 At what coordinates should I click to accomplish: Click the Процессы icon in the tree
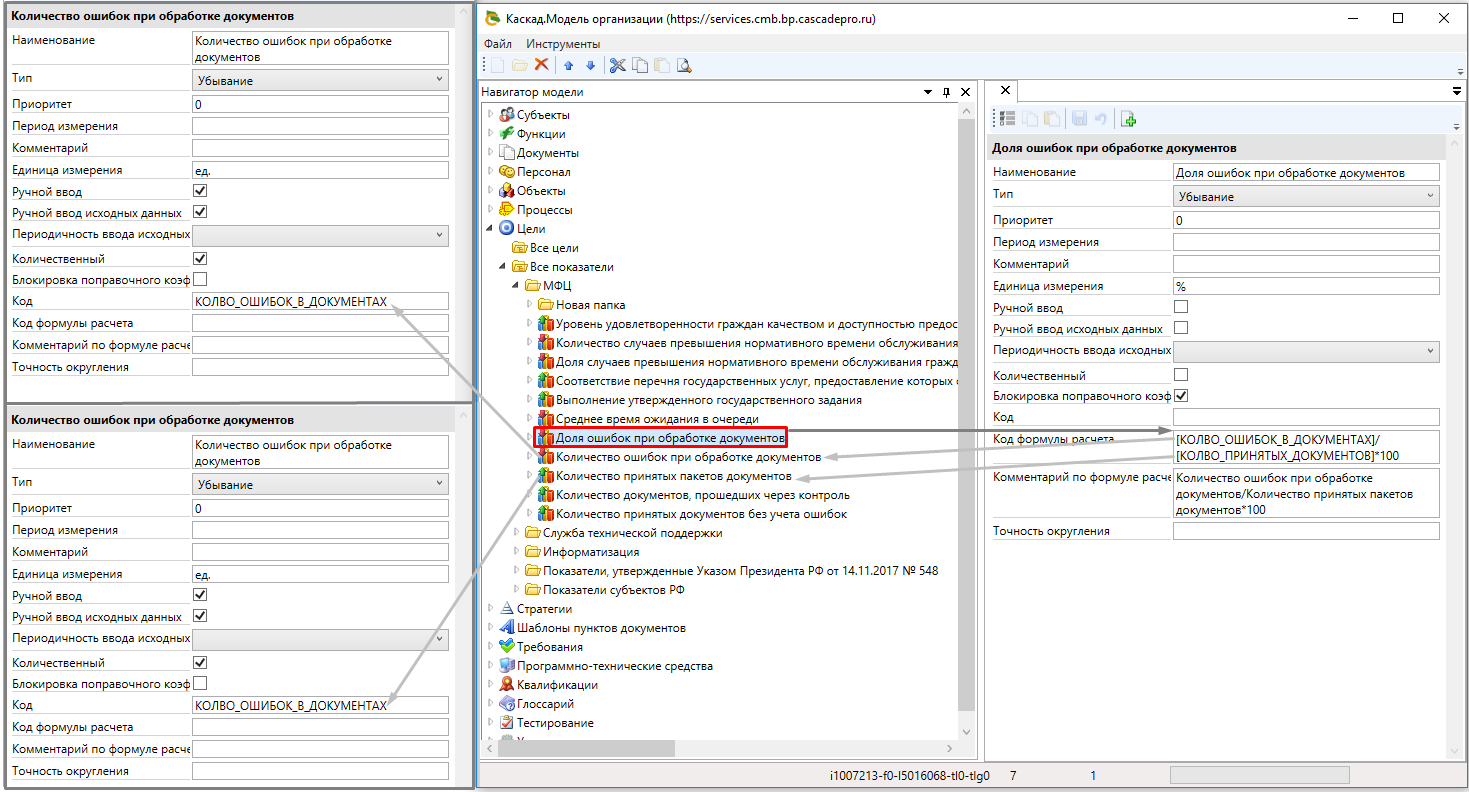tap(507, 210)
